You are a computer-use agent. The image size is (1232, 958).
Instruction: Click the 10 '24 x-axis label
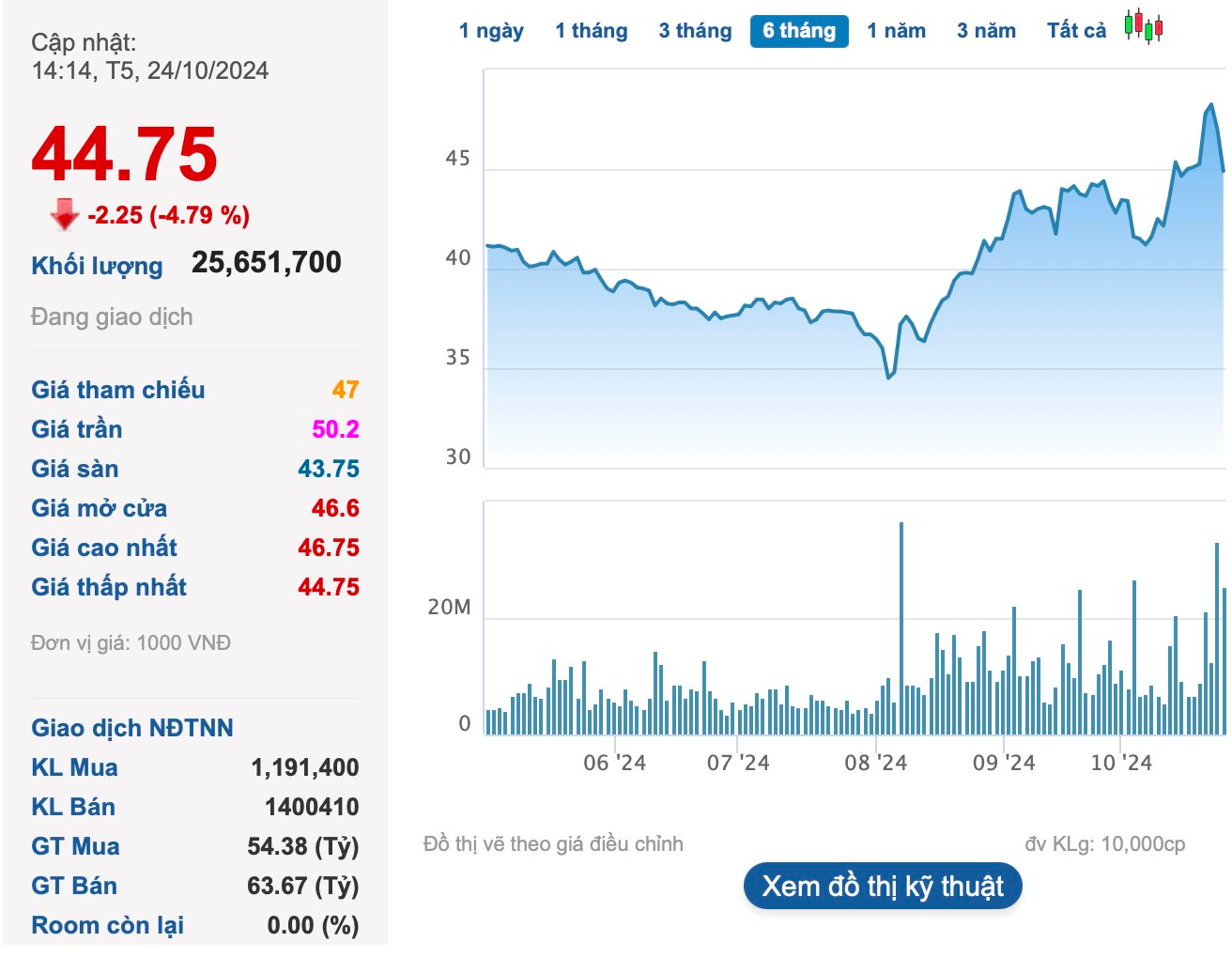1121,763
